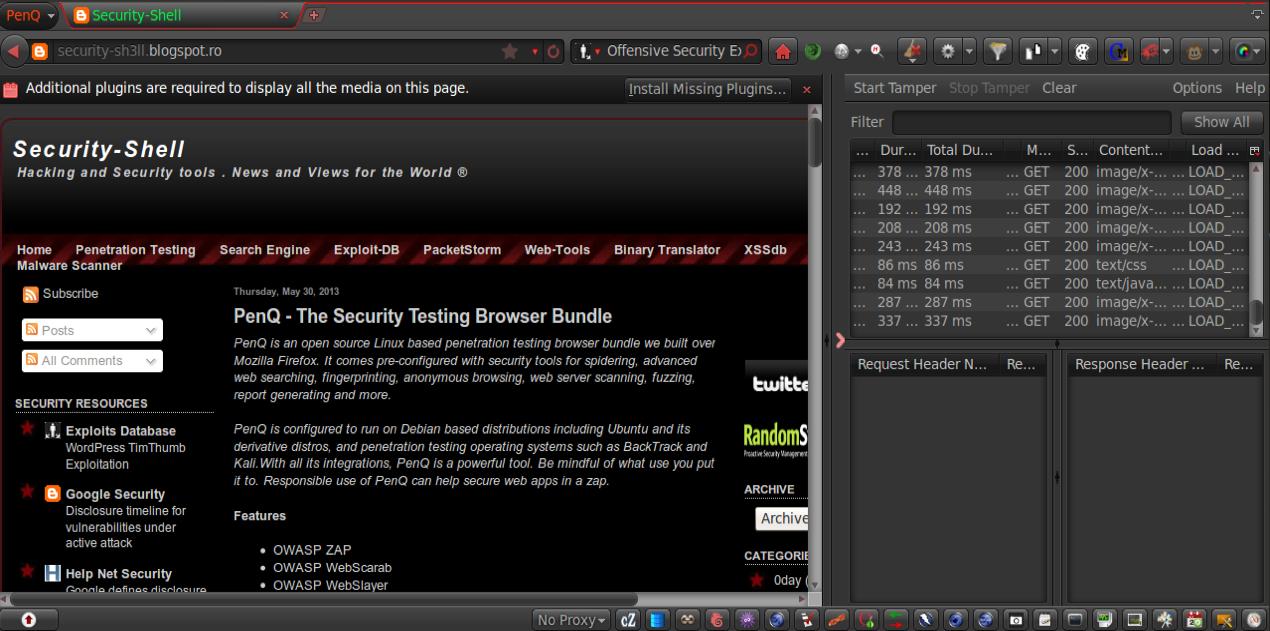Click the notepad icon in status bar
This screenshot has width=1270, height=631.
pos(1044,620)
